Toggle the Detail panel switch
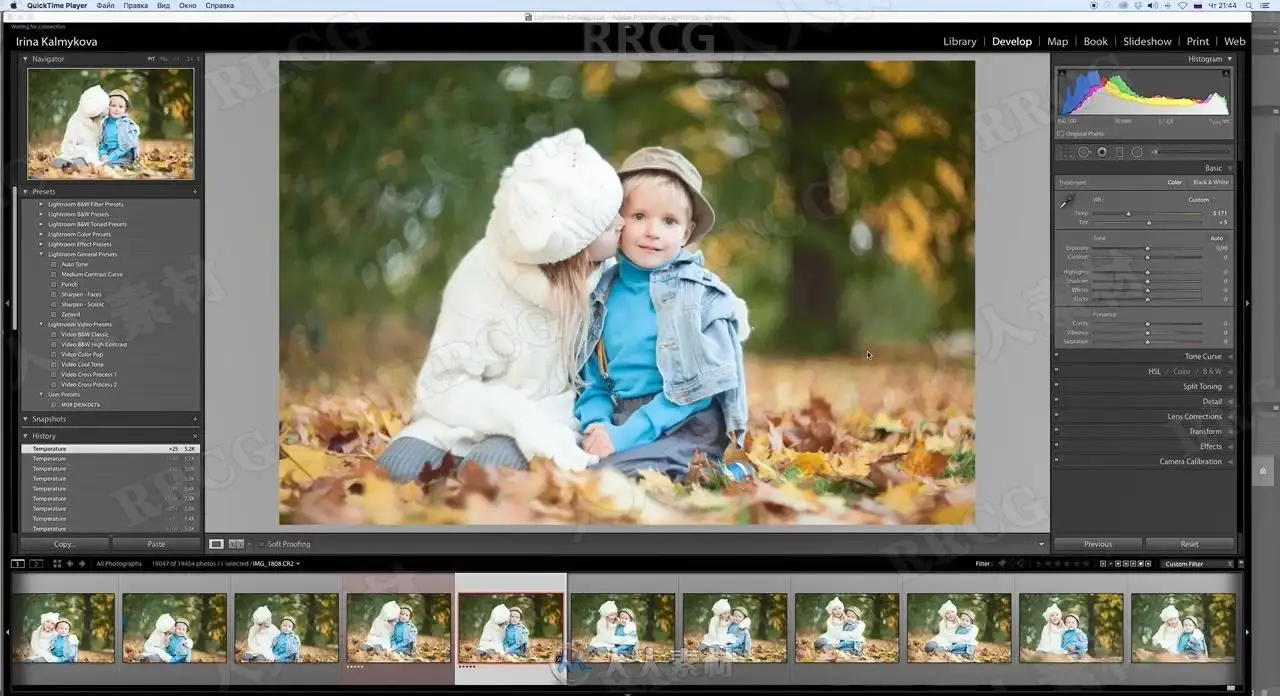The width and height of the screenshot is (1280, 696). (x=1056, y=401)
